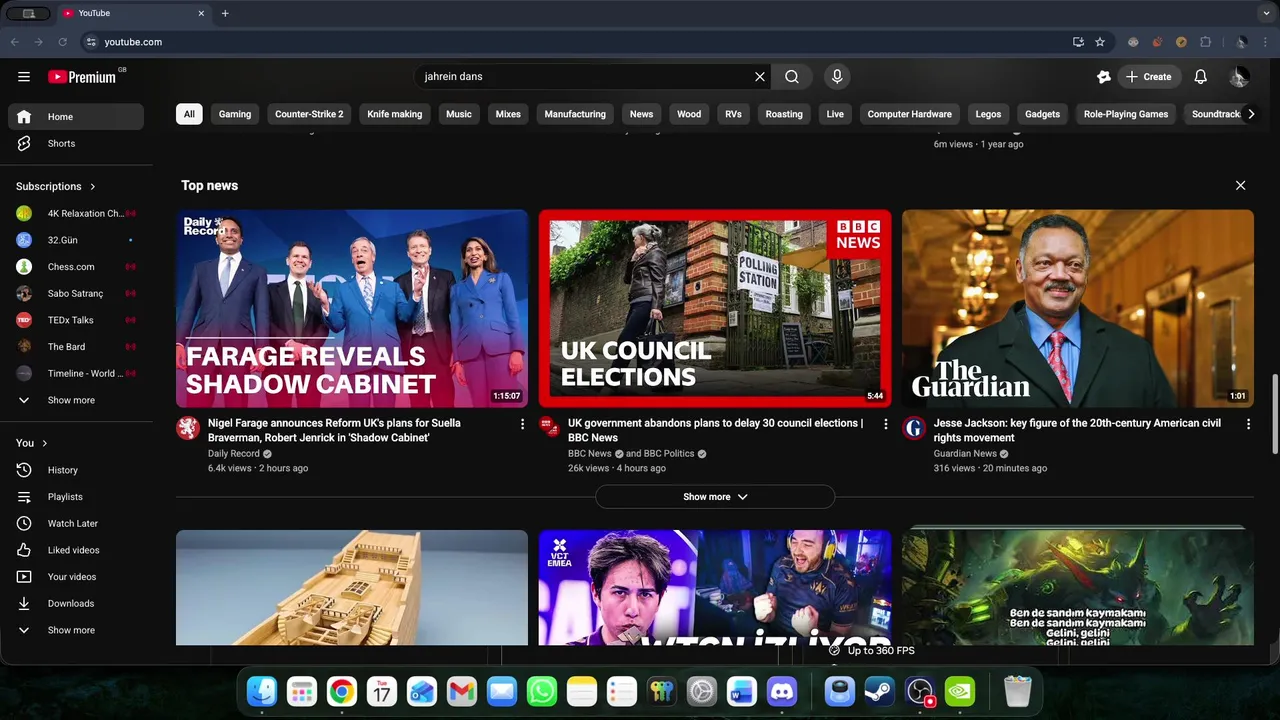Viewport: 1280px width, 720px height.
Task: Show more items under You
Action: pyautogui.click(x=76, y=630)
